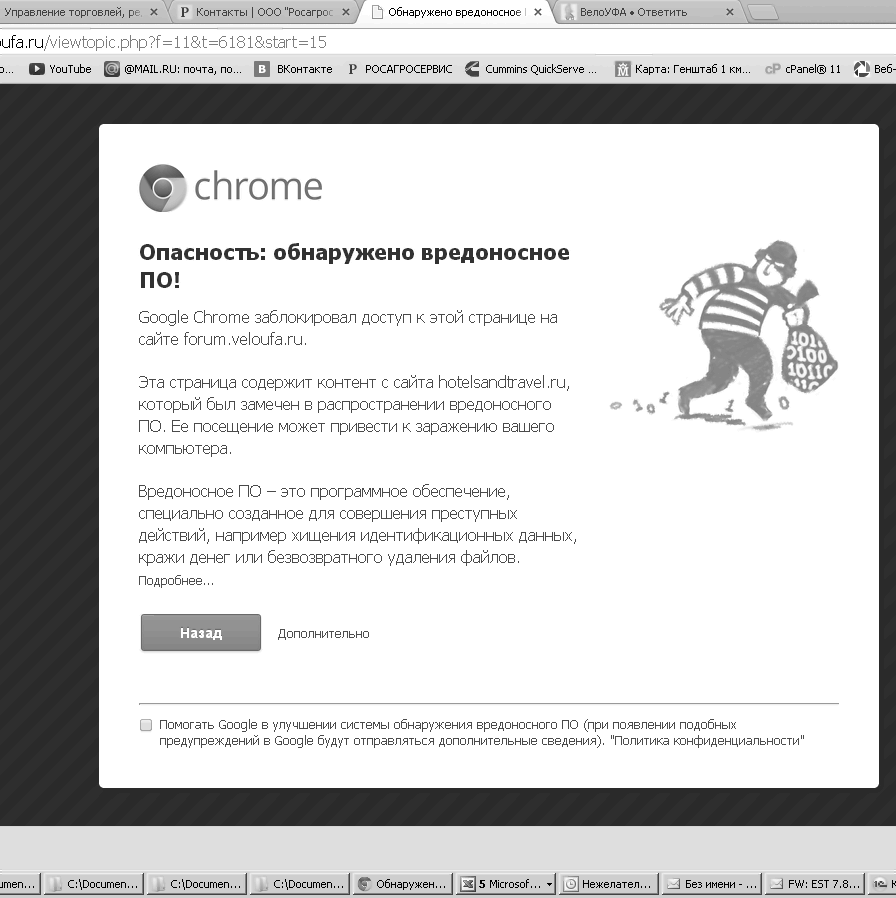The height and width of the screenshot is (898, 896).
Task: Enable the Помогать Google checkbox
Action: [146, 725]
